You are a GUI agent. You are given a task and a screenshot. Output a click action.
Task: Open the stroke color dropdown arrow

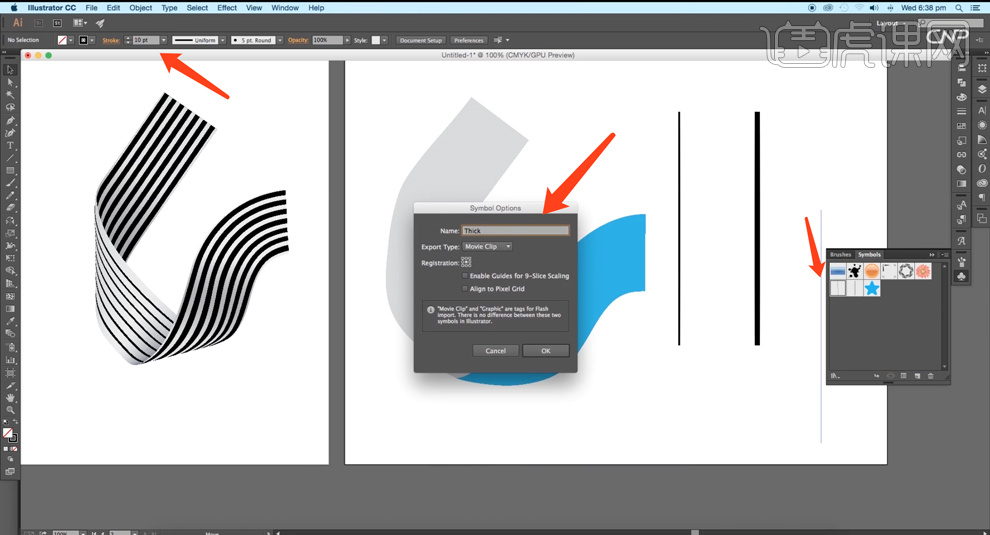pyautogui.click(x=92, y=40)
